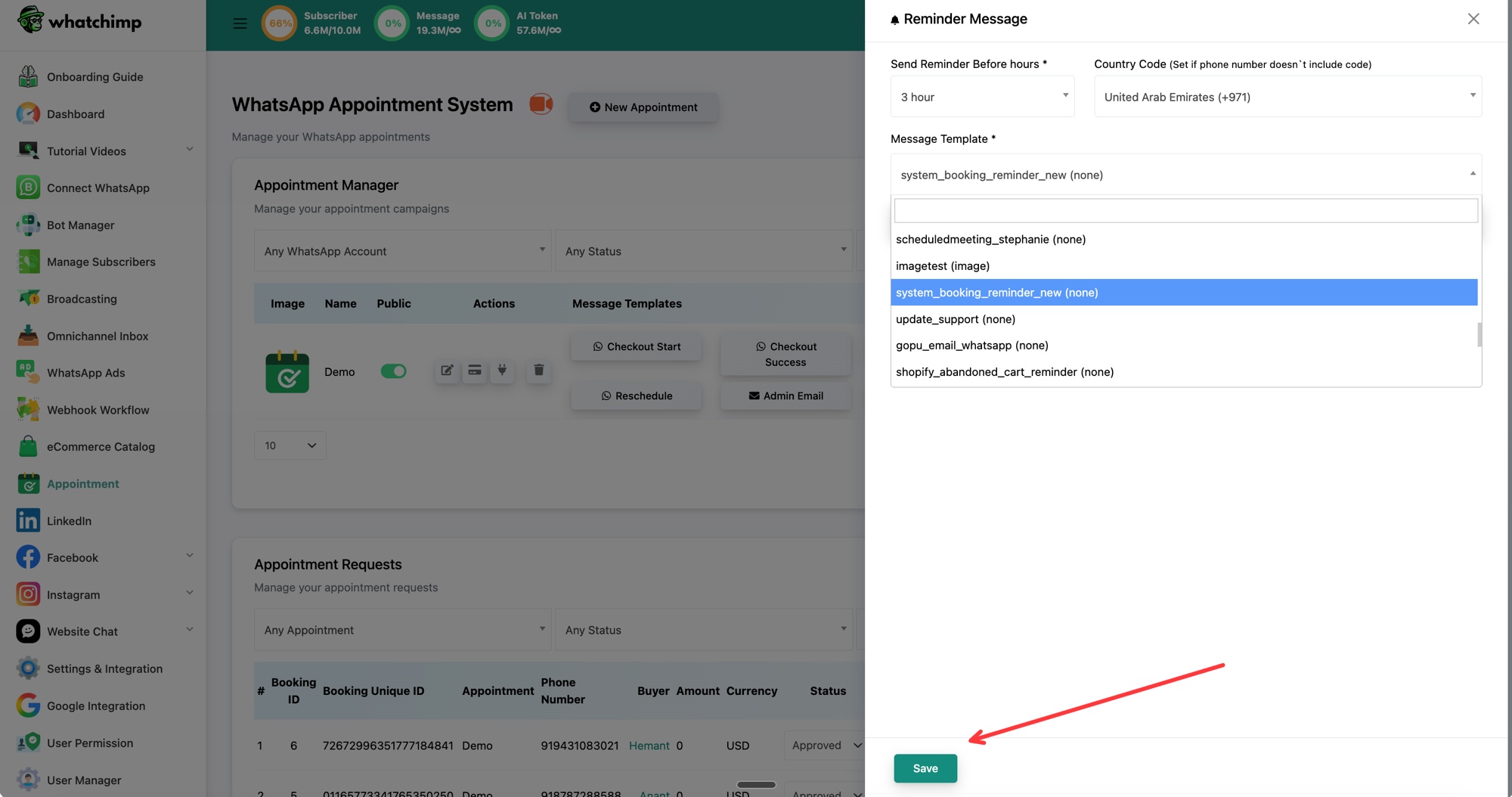Open Connect WhatsApp icon
Image resolution: width=1512 pixels, height=797 pixels.
click(28, 188)
